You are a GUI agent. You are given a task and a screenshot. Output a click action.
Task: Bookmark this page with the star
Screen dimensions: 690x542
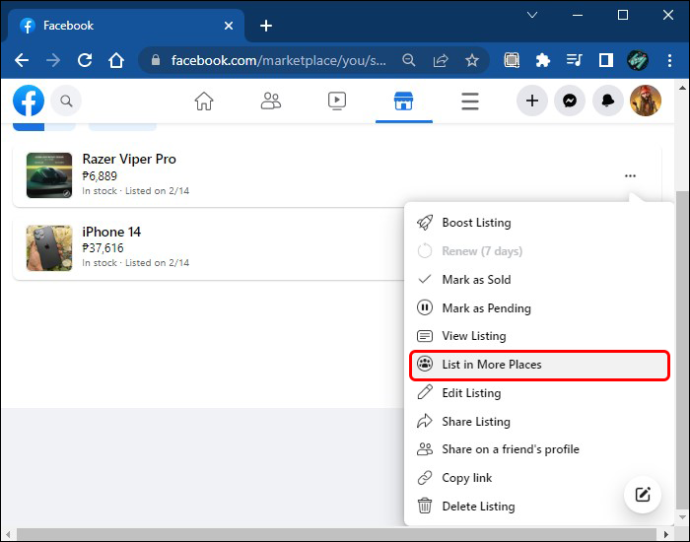[x=472, y=60]
